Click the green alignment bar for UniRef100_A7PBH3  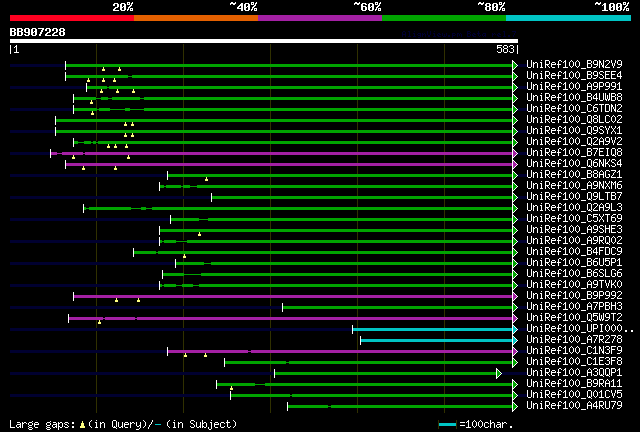tap(398, 307)
